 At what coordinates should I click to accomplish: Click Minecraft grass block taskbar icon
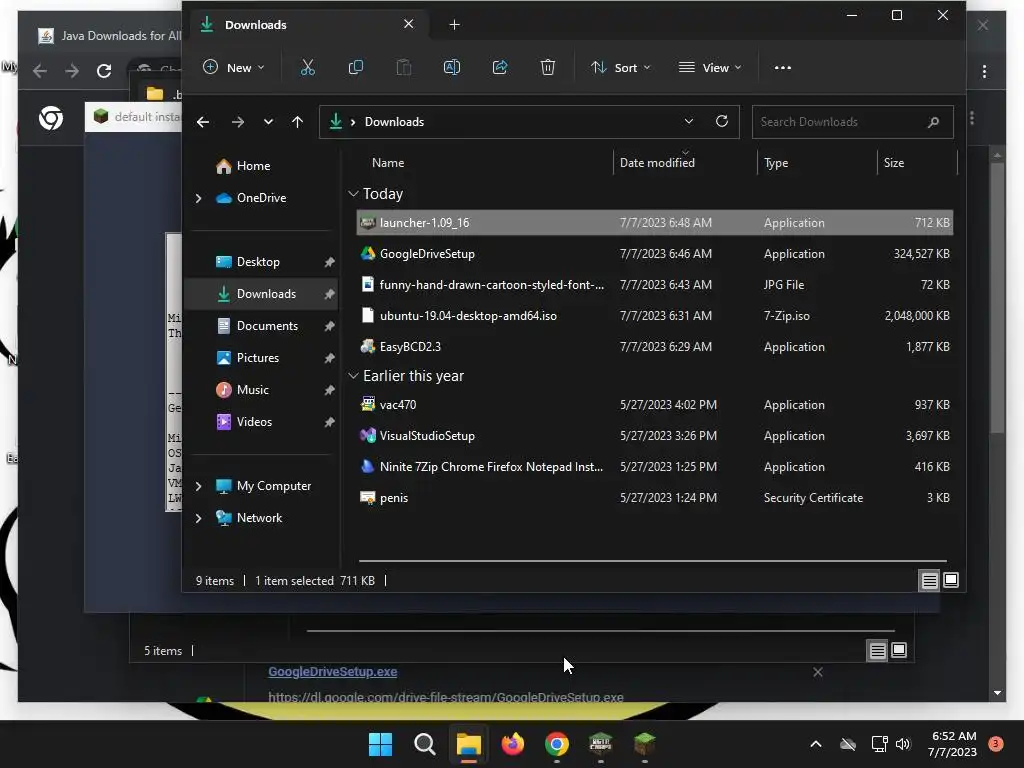645,743
